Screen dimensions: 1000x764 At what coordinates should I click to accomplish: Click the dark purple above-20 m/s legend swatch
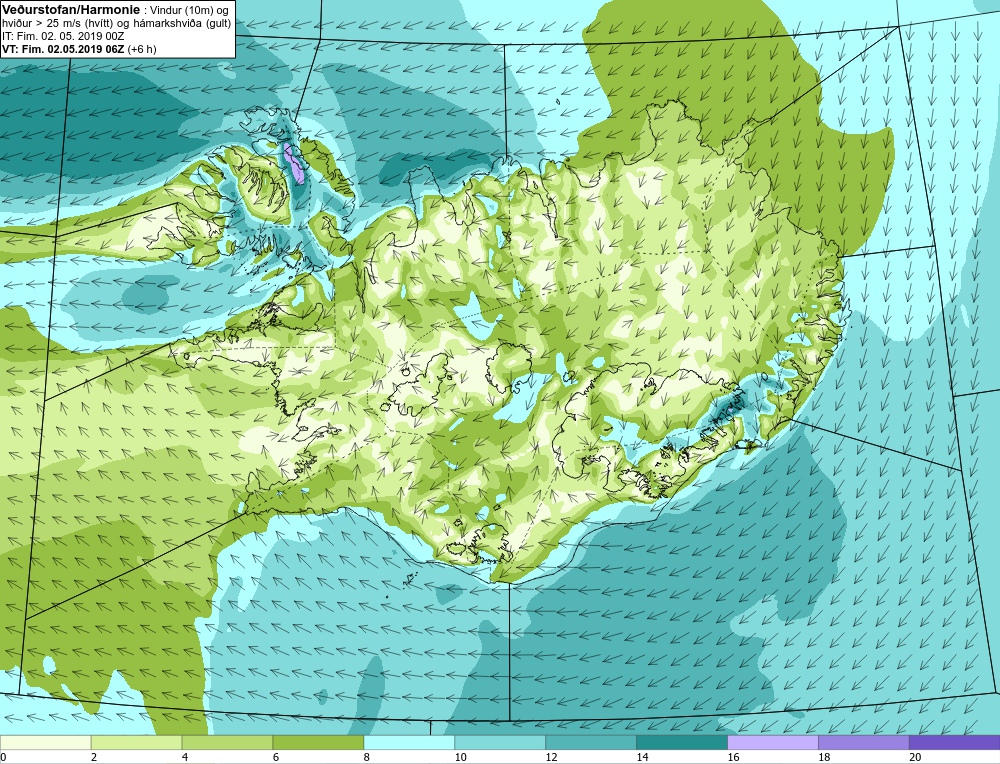[x=955, y=743]
